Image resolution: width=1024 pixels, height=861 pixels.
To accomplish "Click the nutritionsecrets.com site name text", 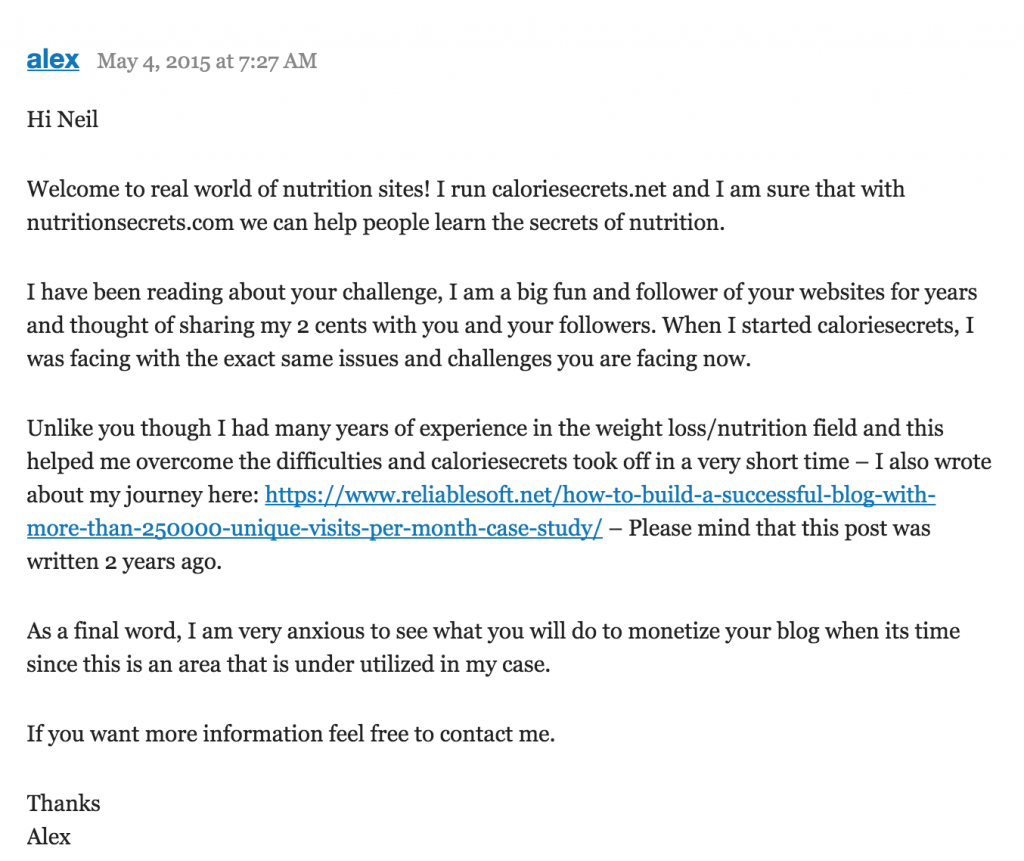I will 130,222.
